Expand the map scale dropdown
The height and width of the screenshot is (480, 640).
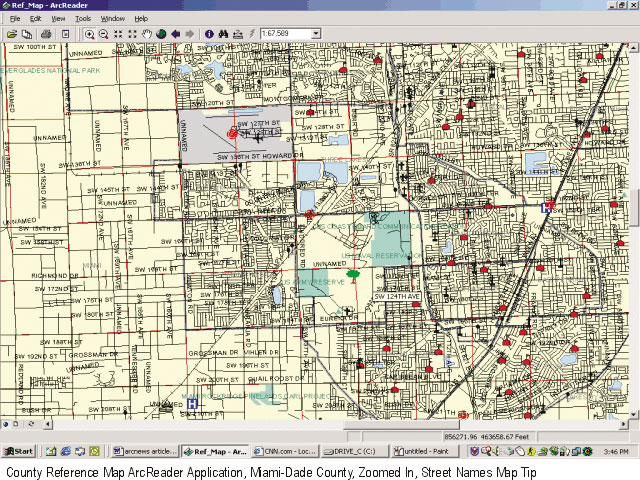tap(315, 33)
